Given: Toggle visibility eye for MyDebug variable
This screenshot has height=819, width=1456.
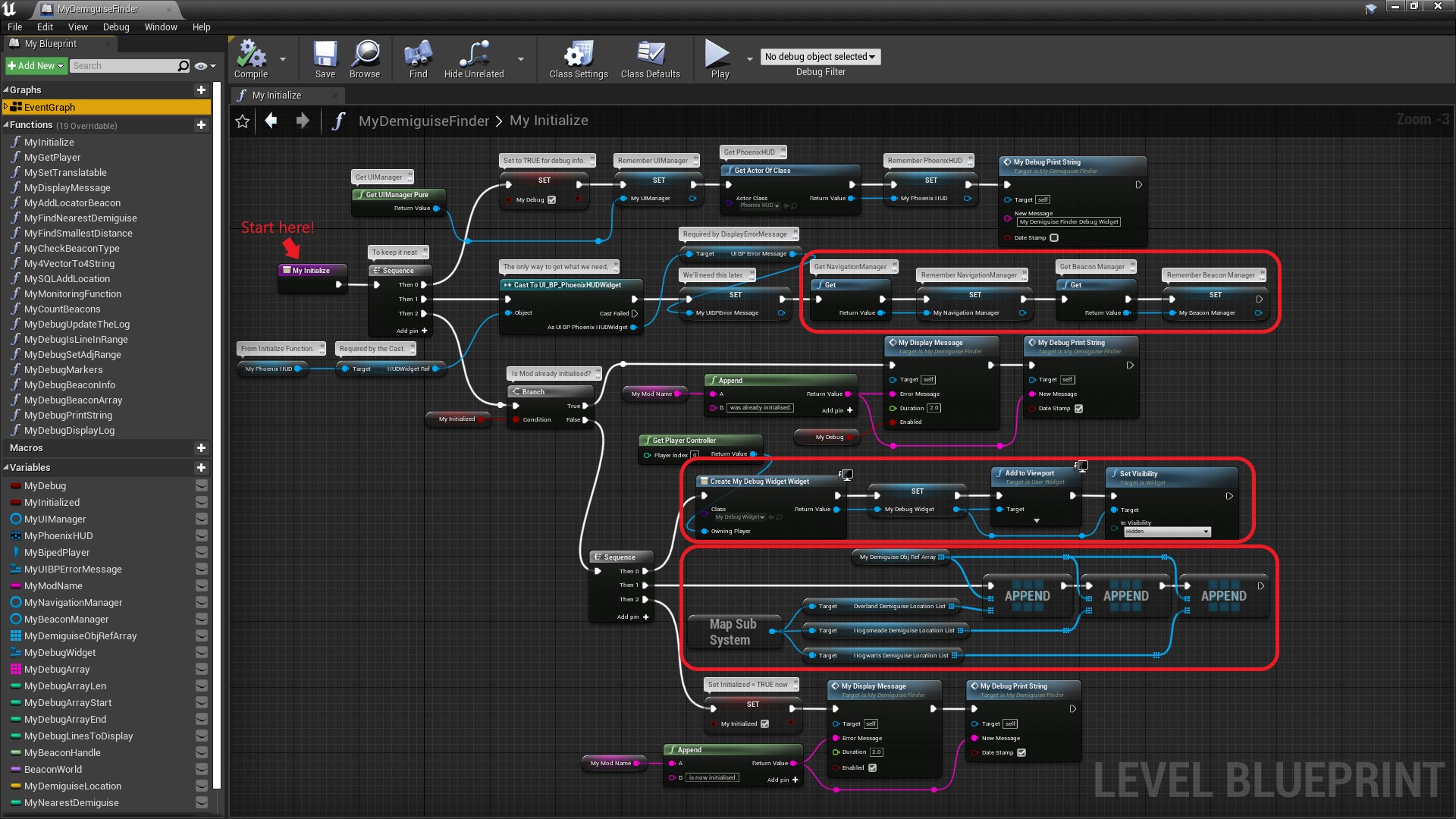Looking at the screenshot, I should pos(202,486).
